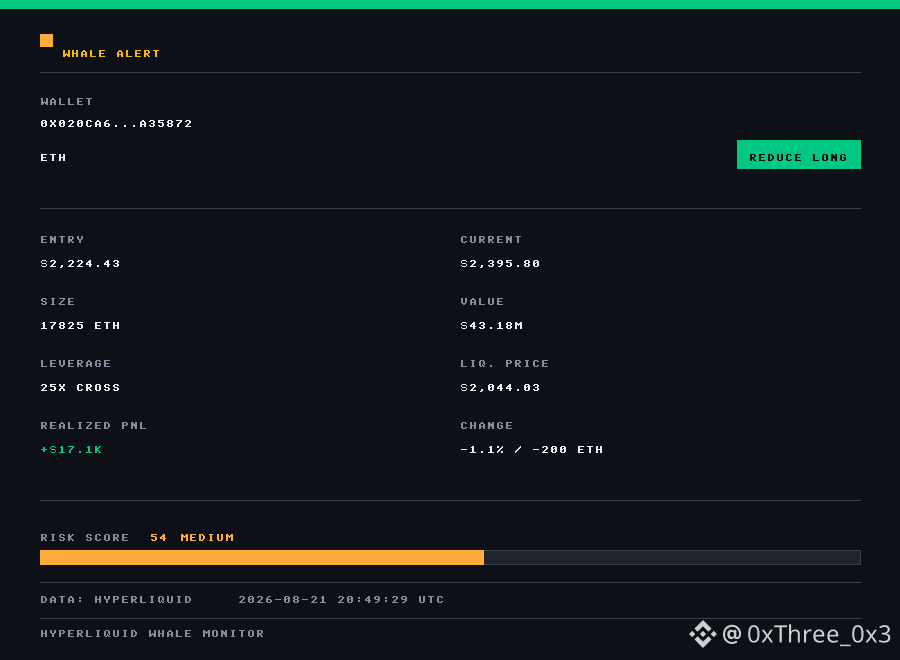Click the RISK SCORE label

tap(84, 537)
